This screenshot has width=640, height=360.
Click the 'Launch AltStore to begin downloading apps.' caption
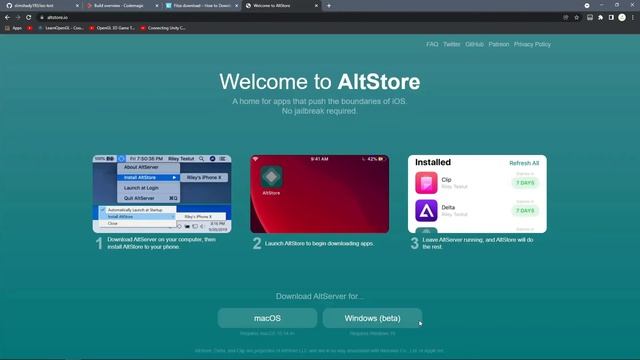click(319, 243)
